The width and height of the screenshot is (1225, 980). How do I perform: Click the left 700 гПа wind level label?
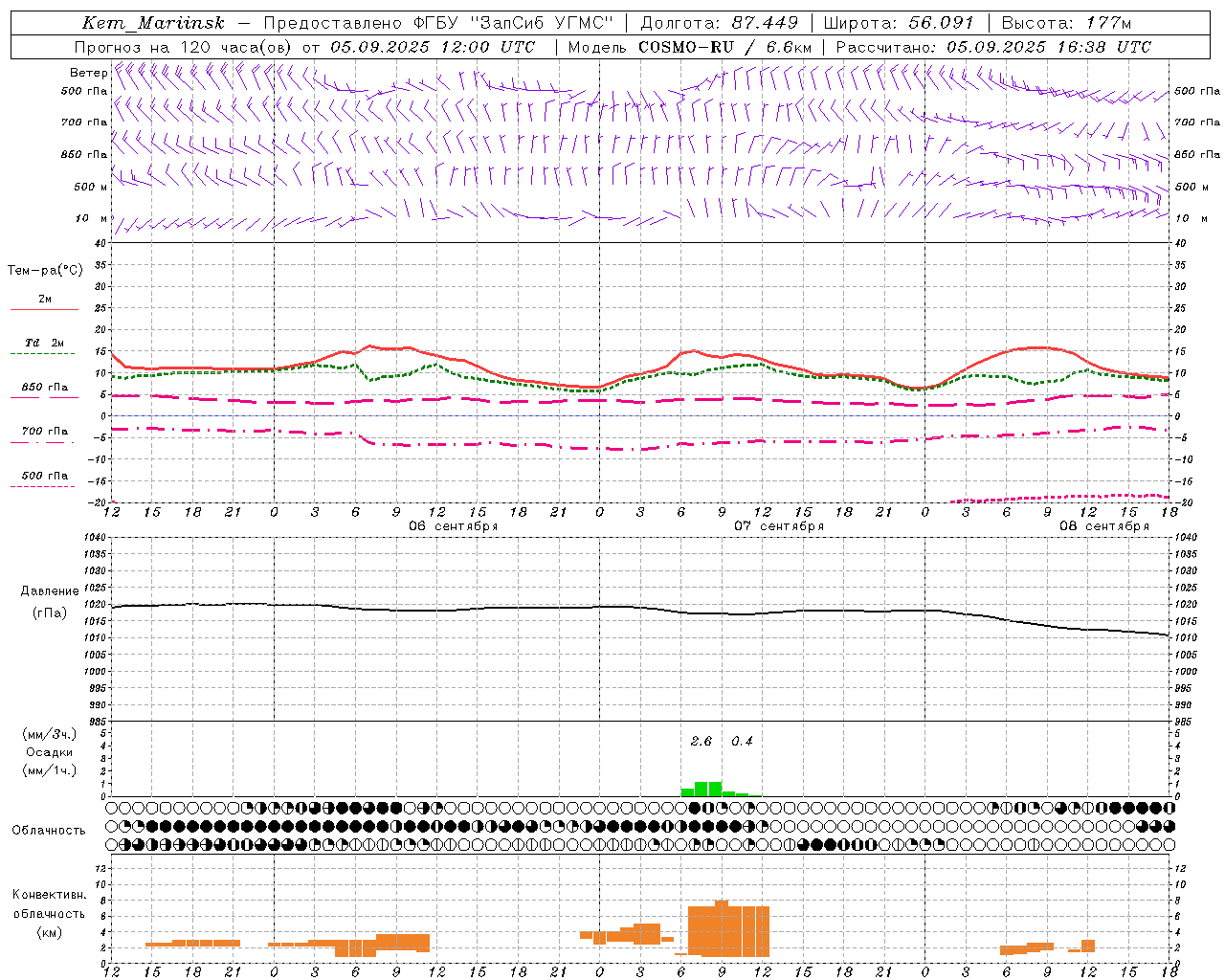click(x=84, y=122)
